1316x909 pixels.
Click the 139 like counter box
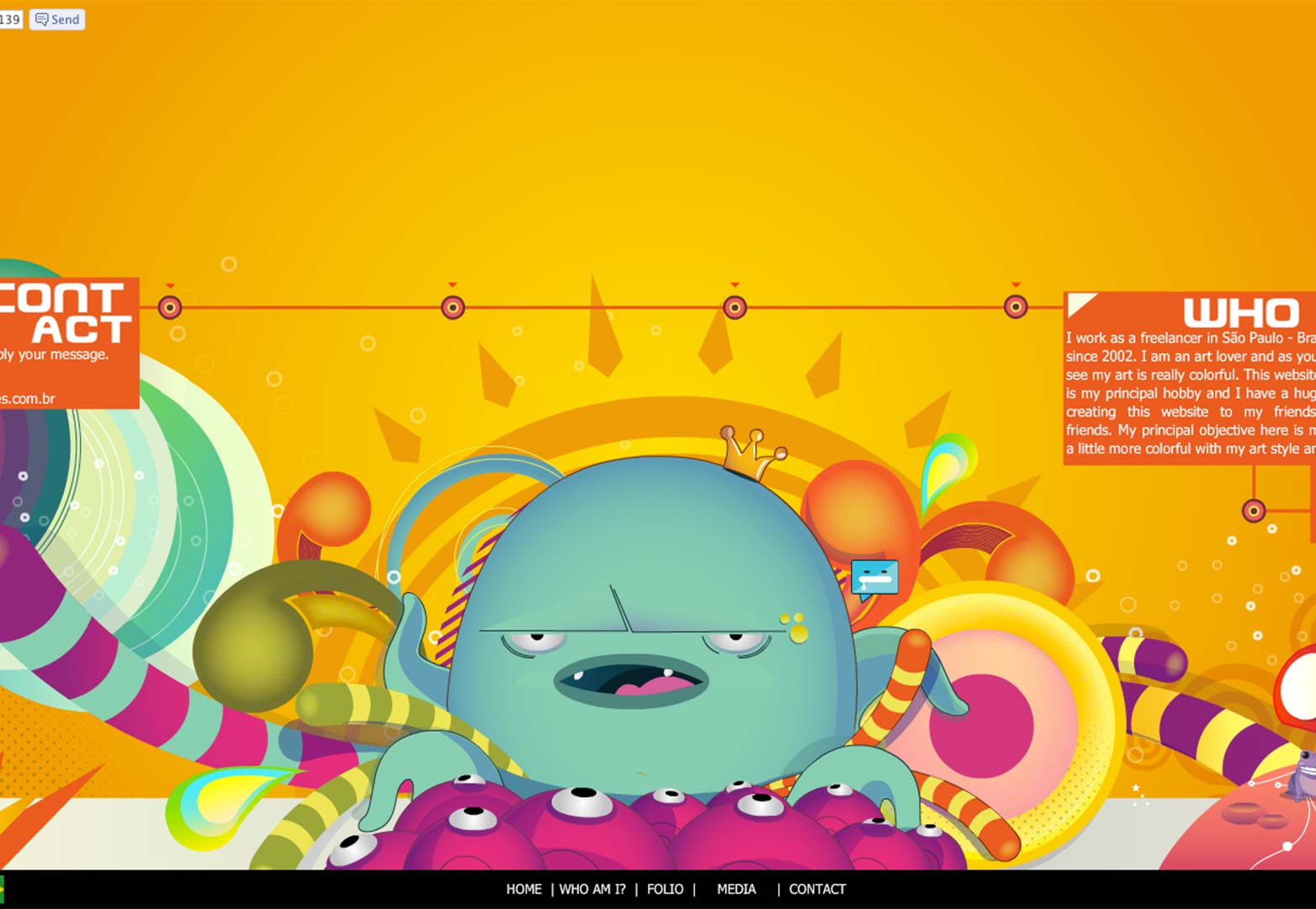(x=10, y=19)
